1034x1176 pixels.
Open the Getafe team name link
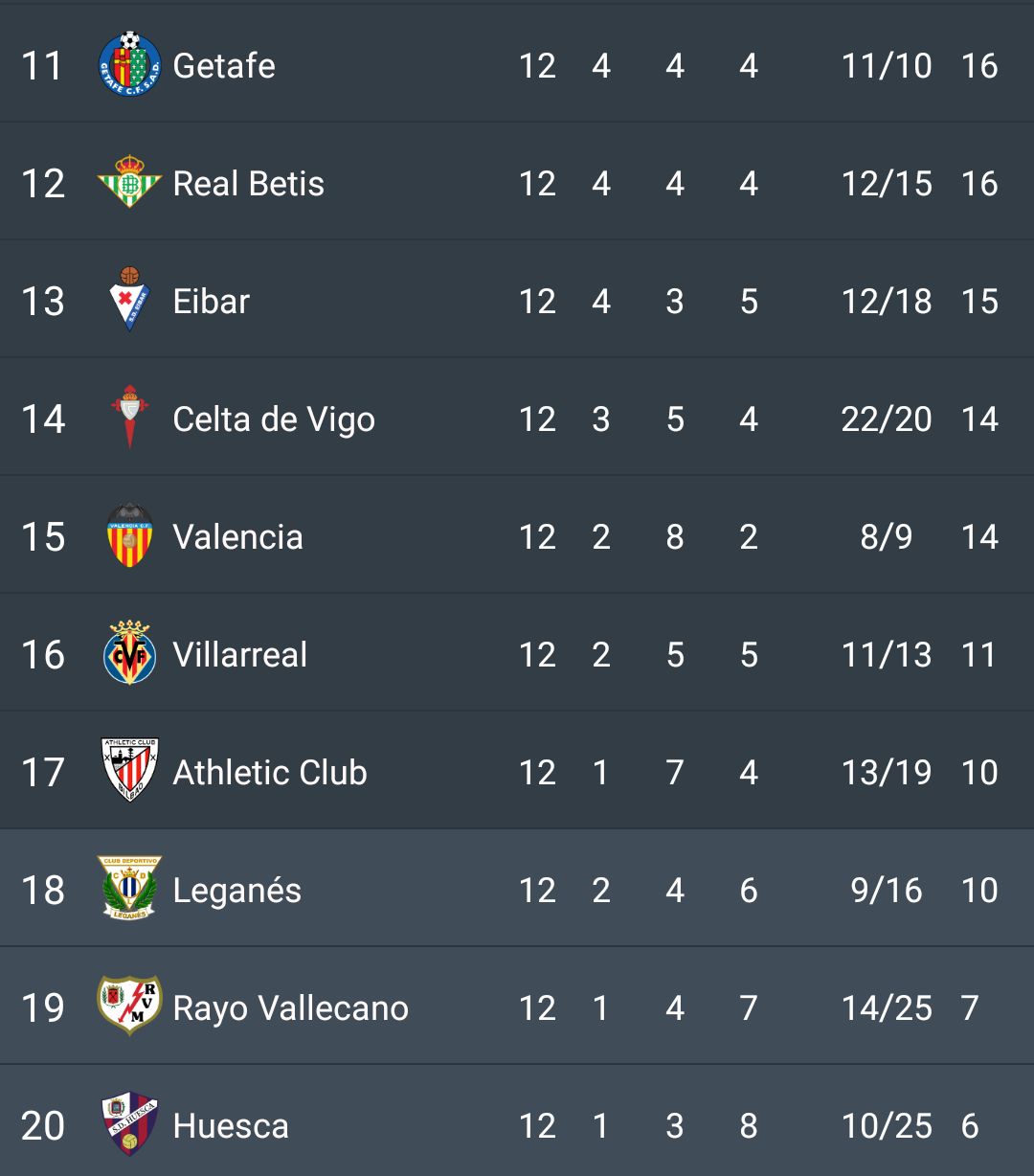(x=224, y=66)
